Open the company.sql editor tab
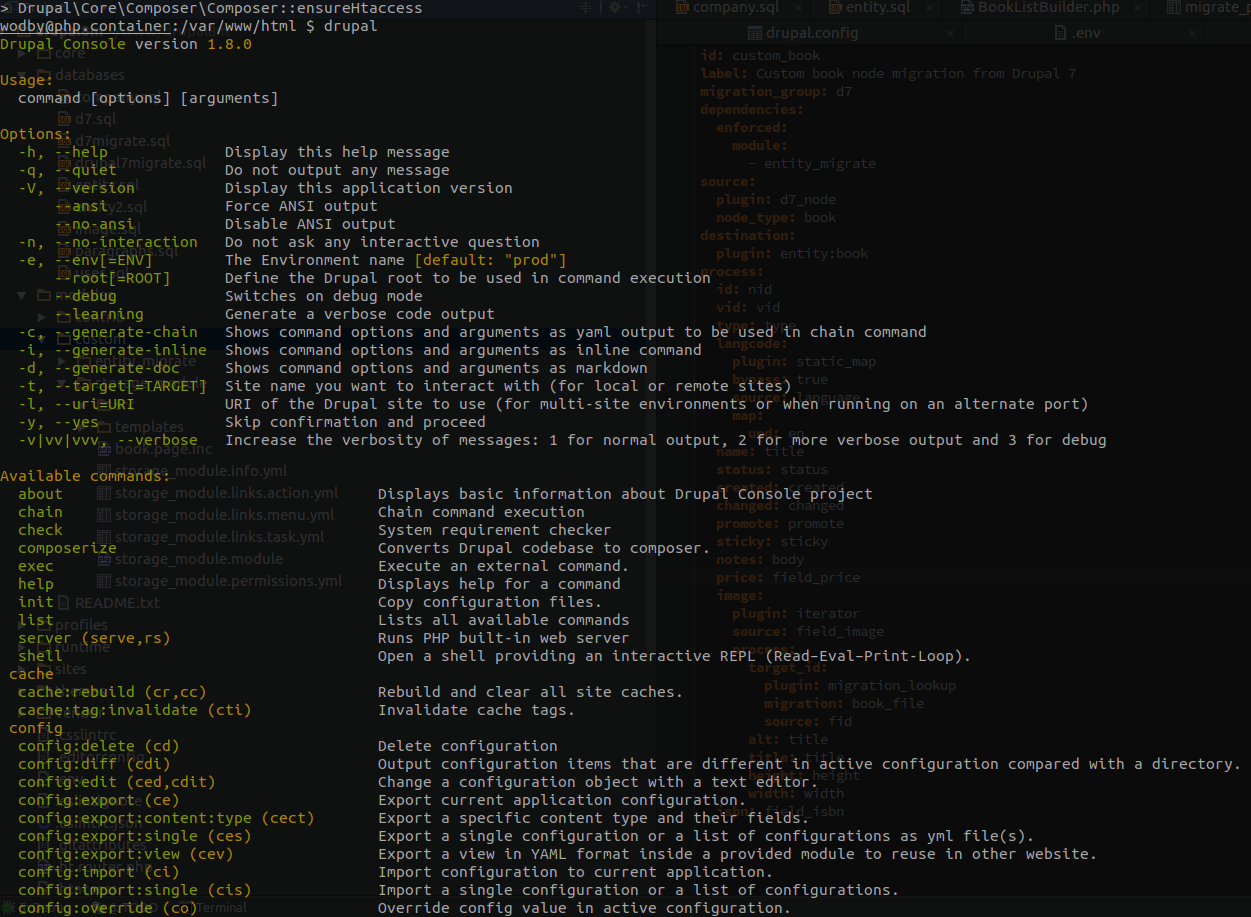 coord(734,8)
